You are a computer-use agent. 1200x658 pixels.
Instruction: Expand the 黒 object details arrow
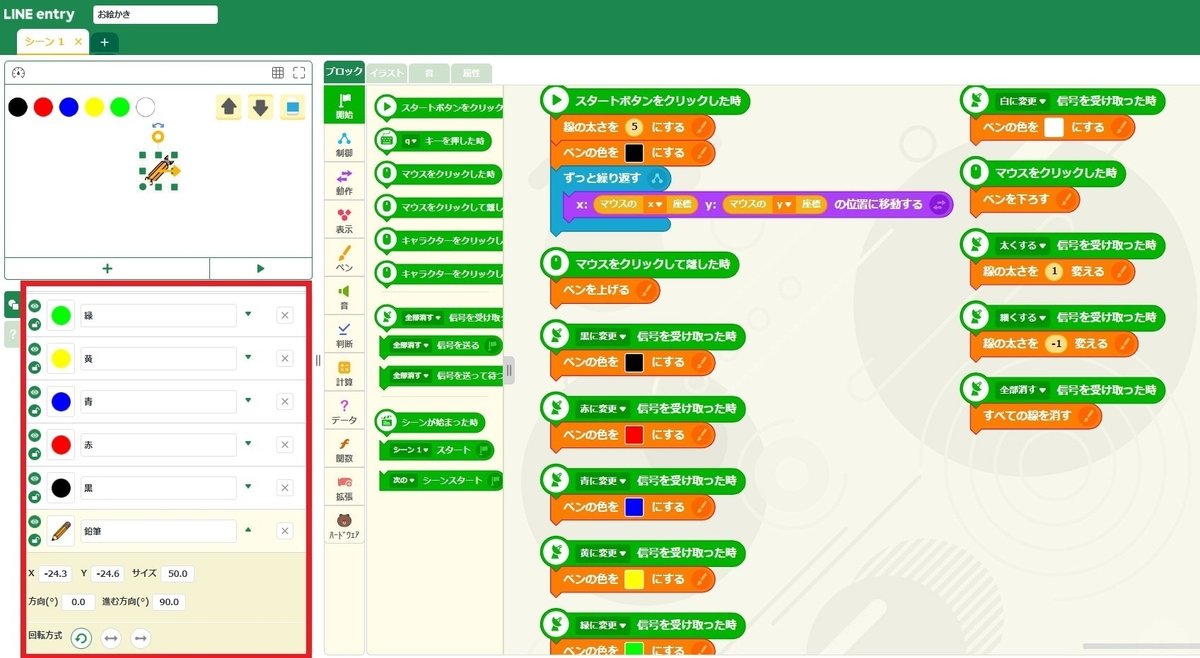(x=248, y=486)
